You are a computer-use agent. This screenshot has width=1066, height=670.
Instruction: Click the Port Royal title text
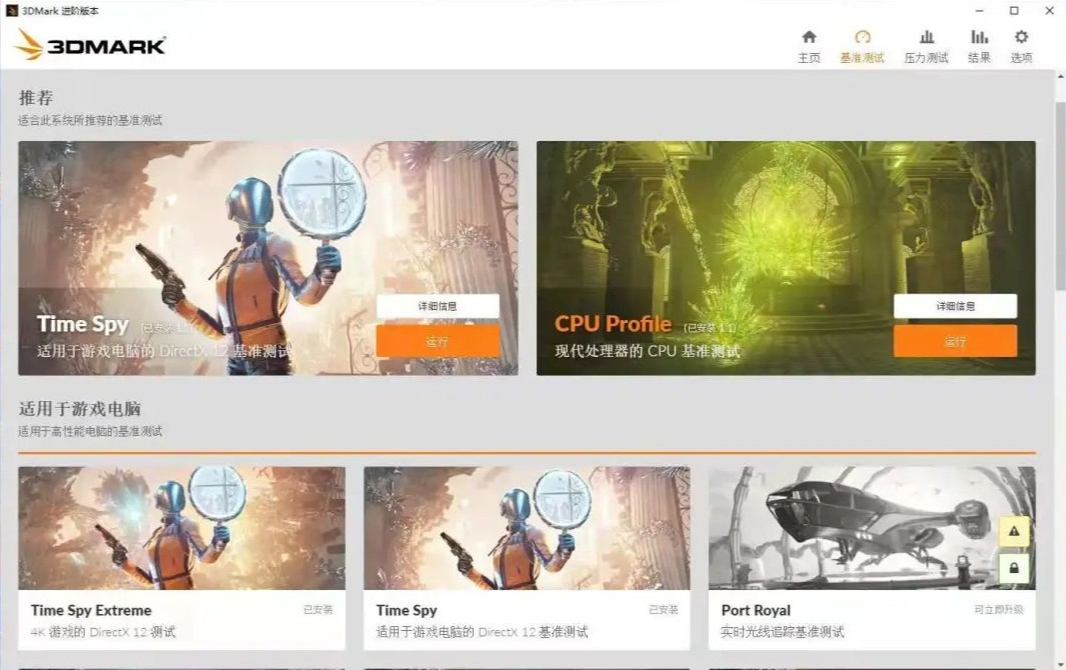pos(756,610)
